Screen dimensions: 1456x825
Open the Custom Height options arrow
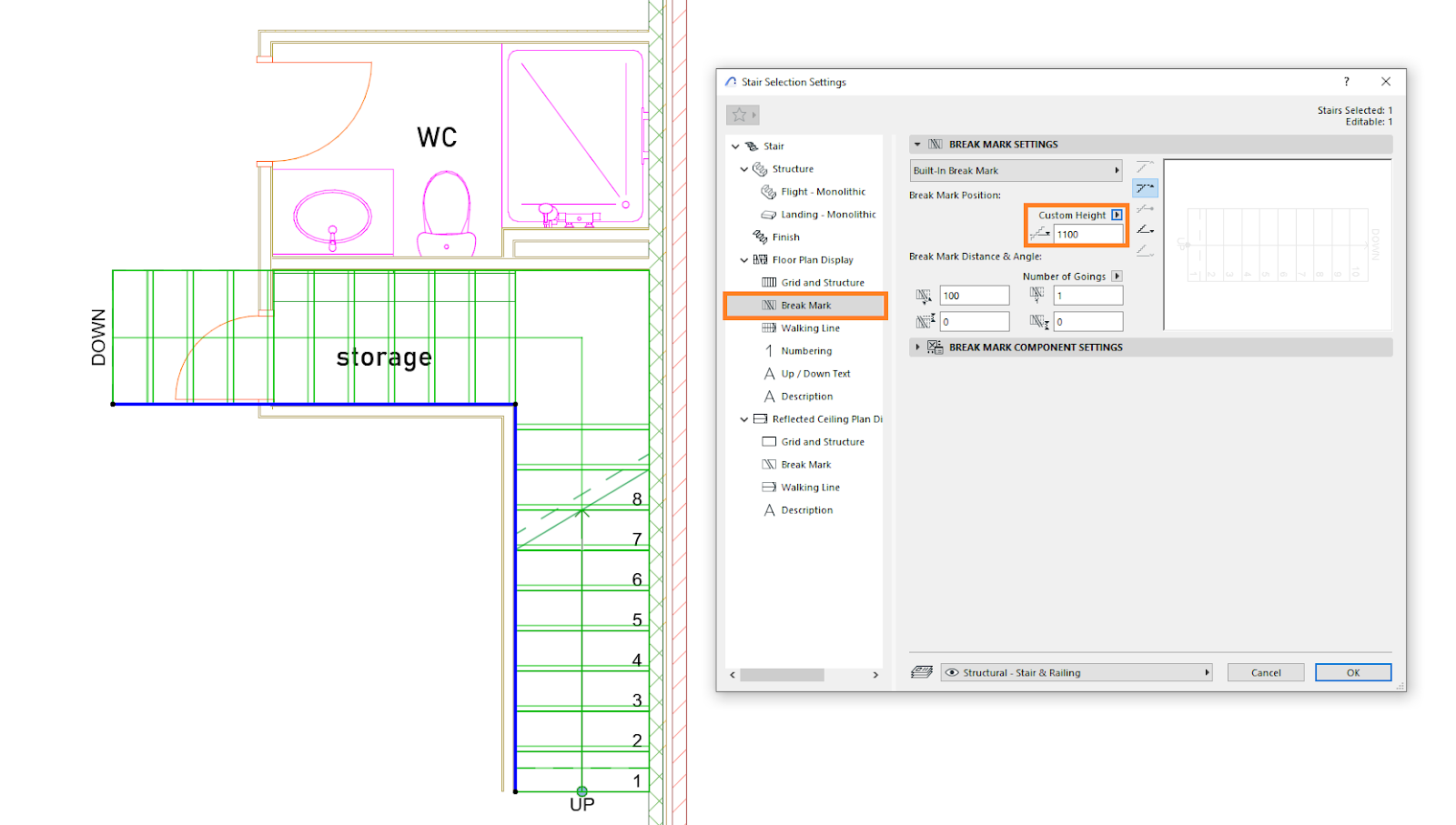pyautogui.click(x=1117, y=216)
